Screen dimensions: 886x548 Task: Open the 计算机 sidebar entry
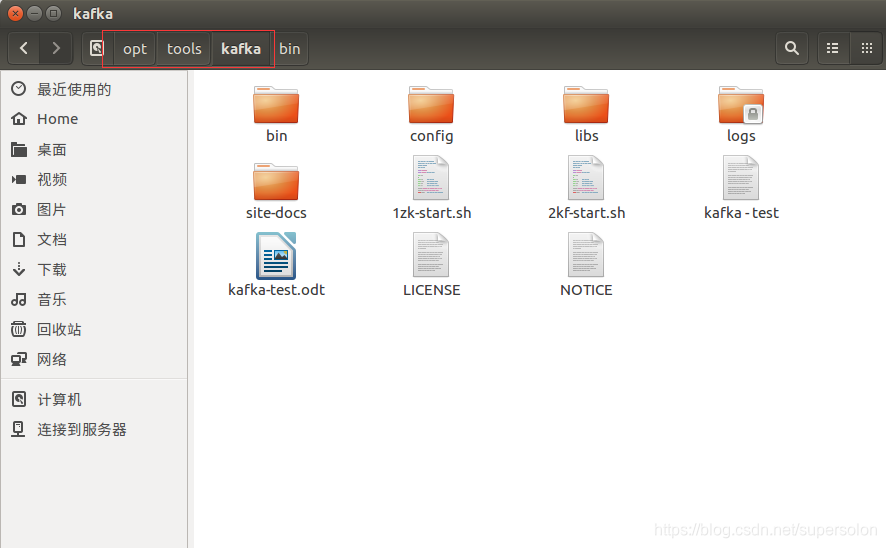(94, 399)
